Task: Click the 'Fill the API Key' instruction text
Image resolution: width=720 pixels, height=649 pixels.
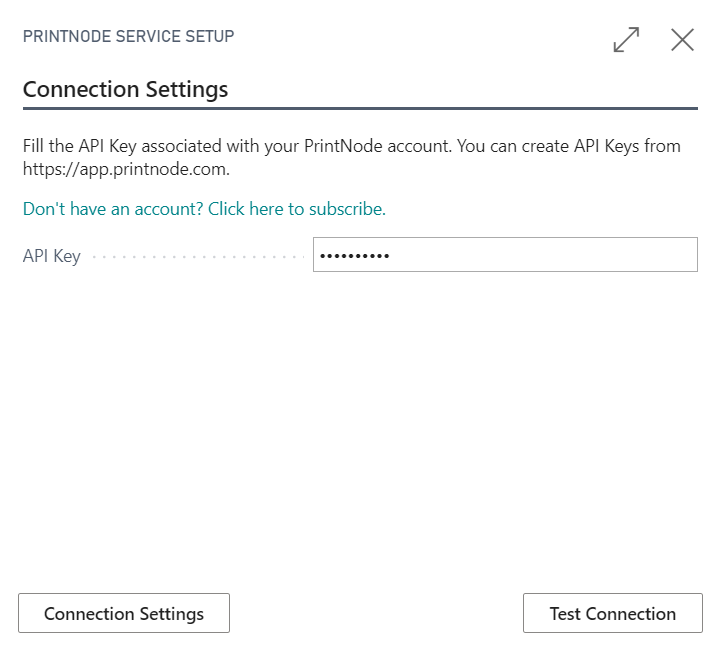Action: point(352,158)
